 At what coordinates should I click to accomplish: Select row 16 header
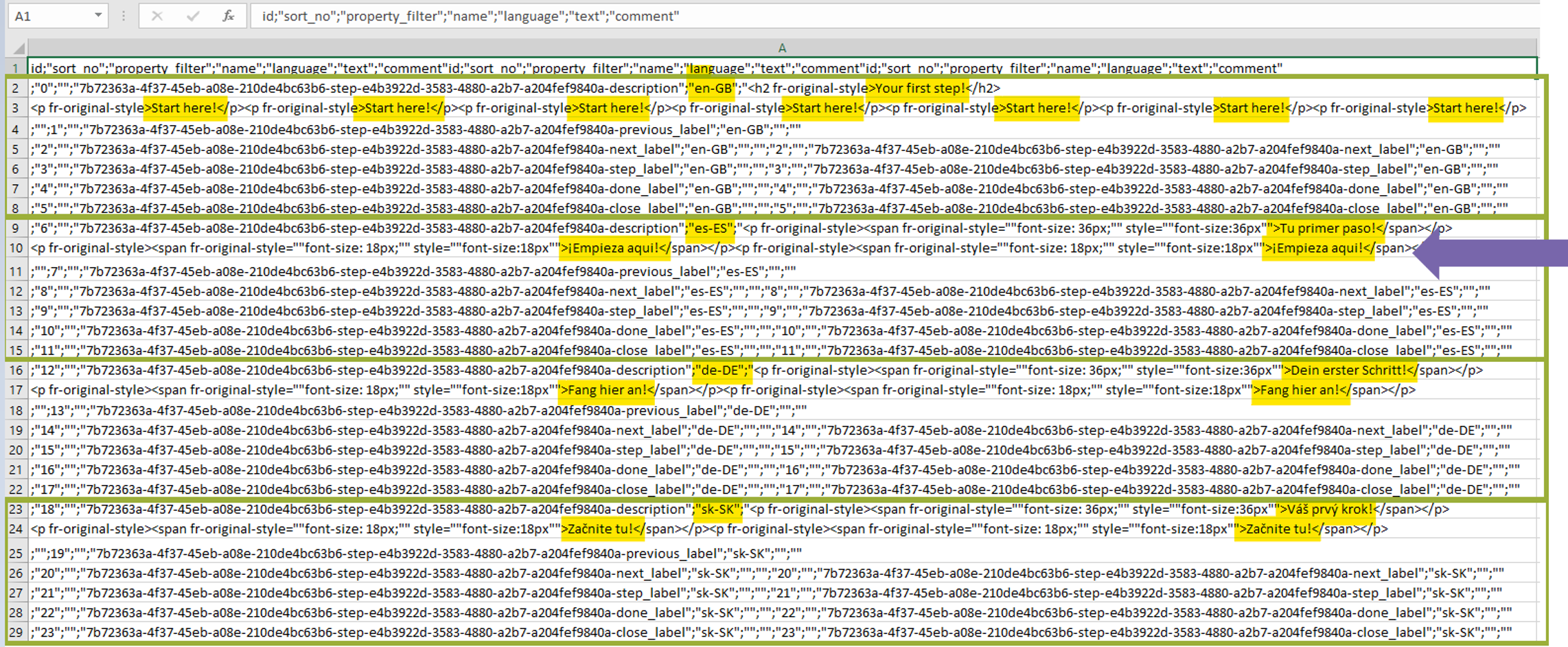pos(15,370)
